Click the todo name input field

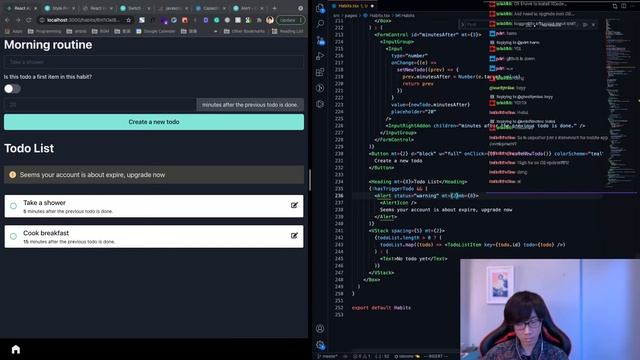pos(154,62)
